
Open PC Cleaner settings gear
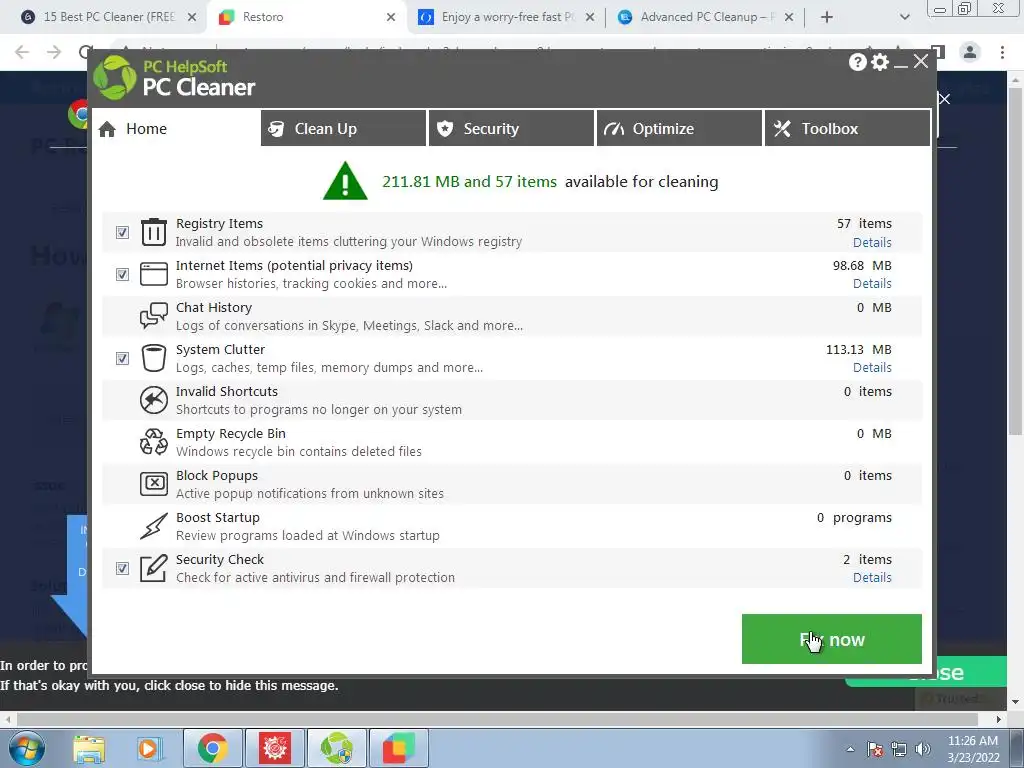tap(880, 62)
